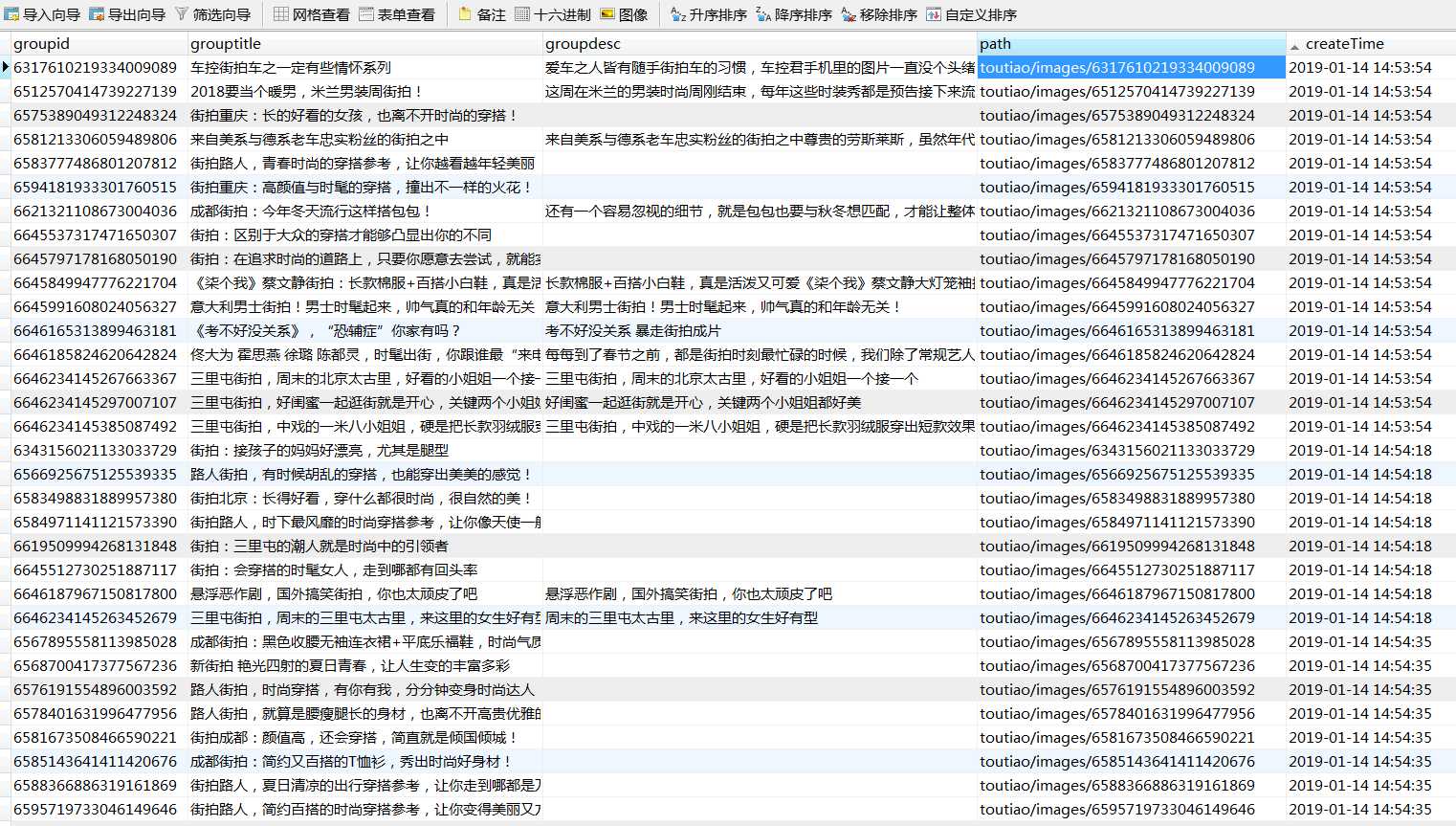Select path cell toutiao/images/6588366886319161869
The height and width of the screenshot is (826, 1456).
(x=1132, y=785)
